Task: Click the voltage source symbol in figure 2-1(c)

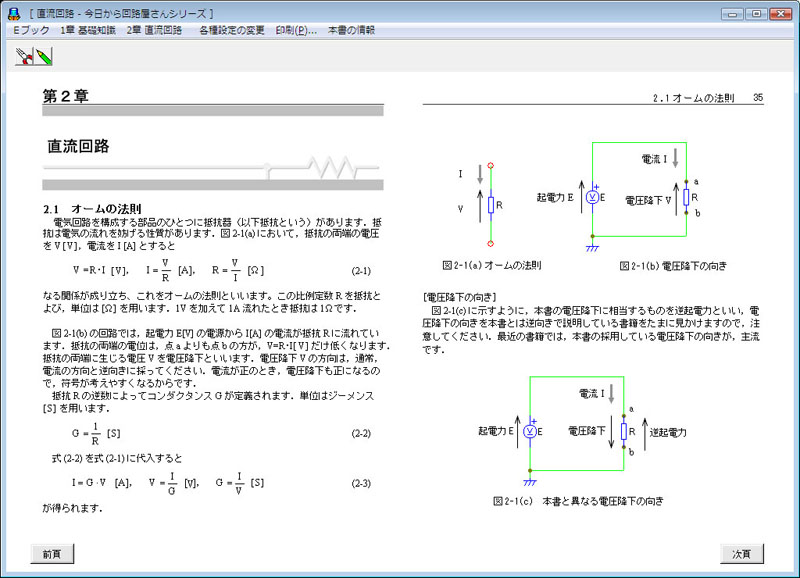Action: click(530, 432)
